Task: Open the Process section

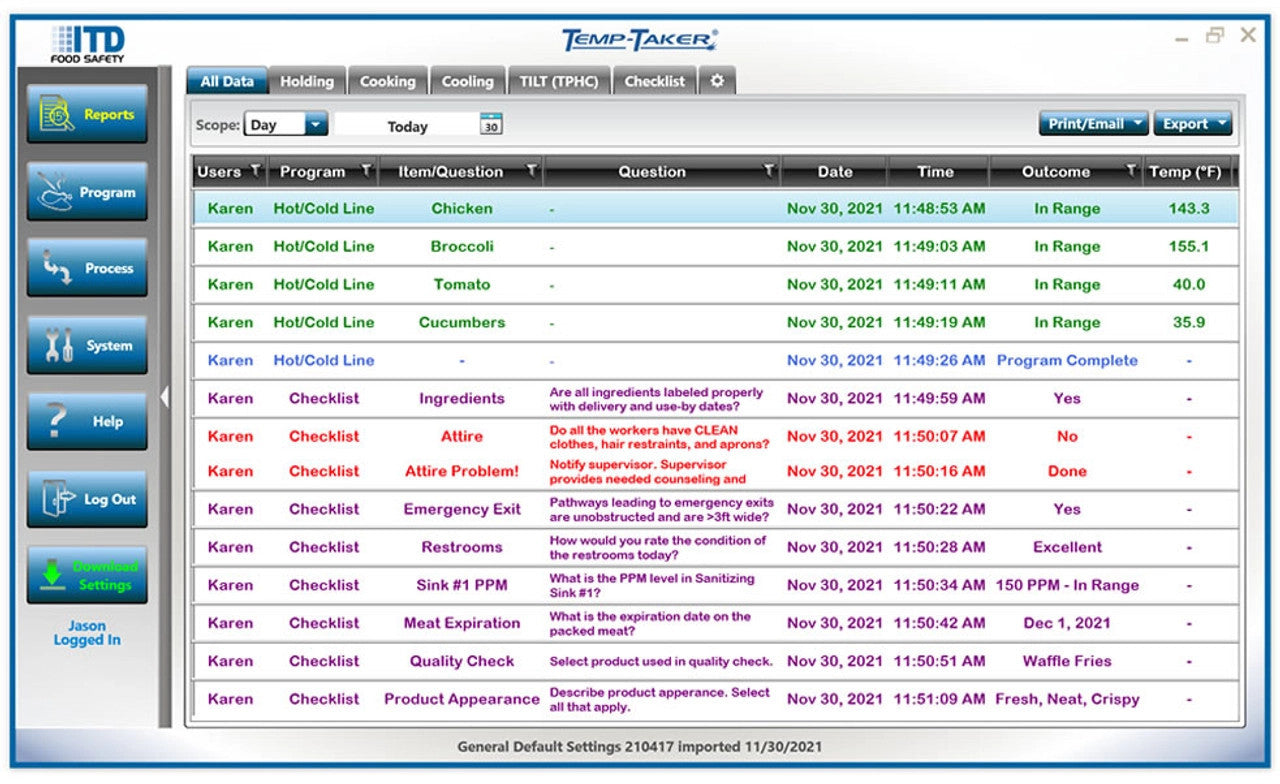Action: click(87, 267)
